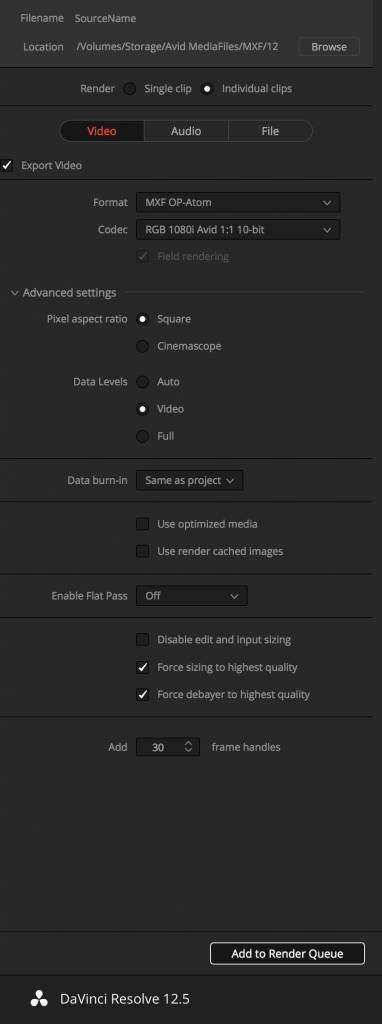Click the frame handles stepper arrows
Image resolution: width=382 pixels, height=1024 pixels.
(x=189, y=747)
